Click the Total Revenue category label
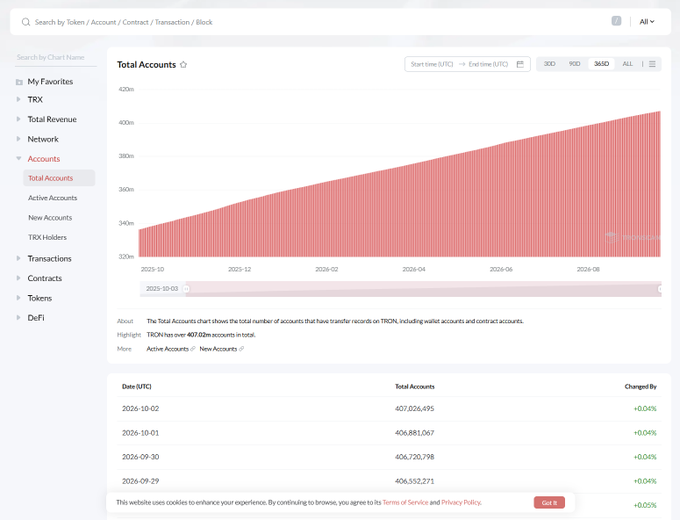Screen dimensions: 680x520 coord(52,119)
